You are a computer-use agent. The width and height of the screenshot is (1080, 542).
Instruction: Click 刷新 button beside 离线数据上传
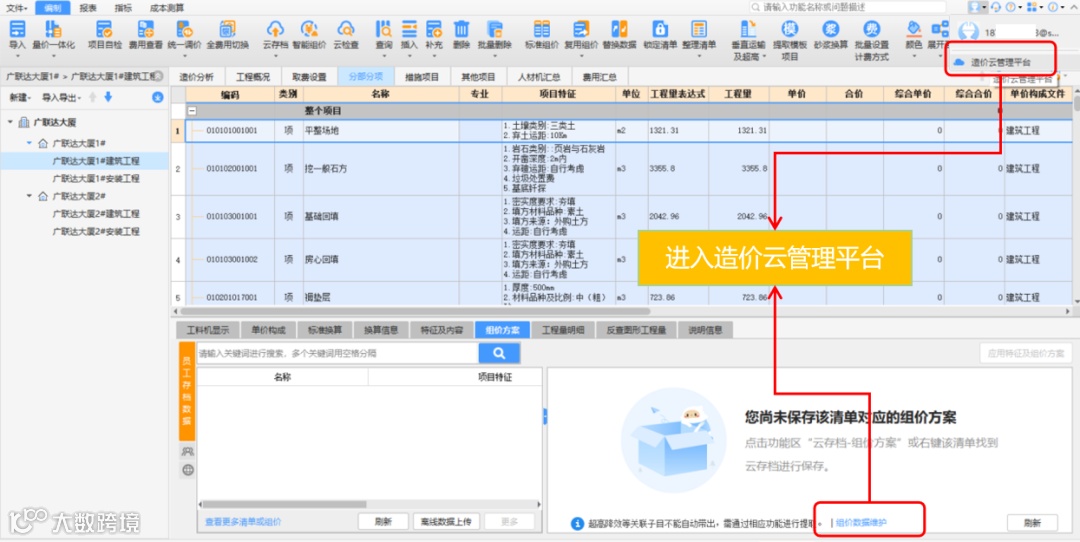click(384, 521)
